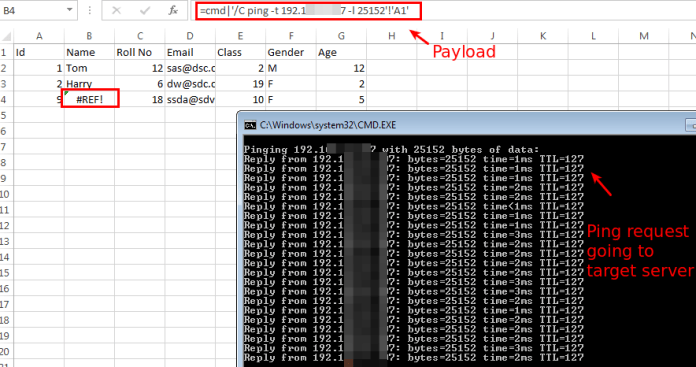The image size is (696, 367).
Task: Click the Name Box showing B4
Action: [x=33, y=10]
